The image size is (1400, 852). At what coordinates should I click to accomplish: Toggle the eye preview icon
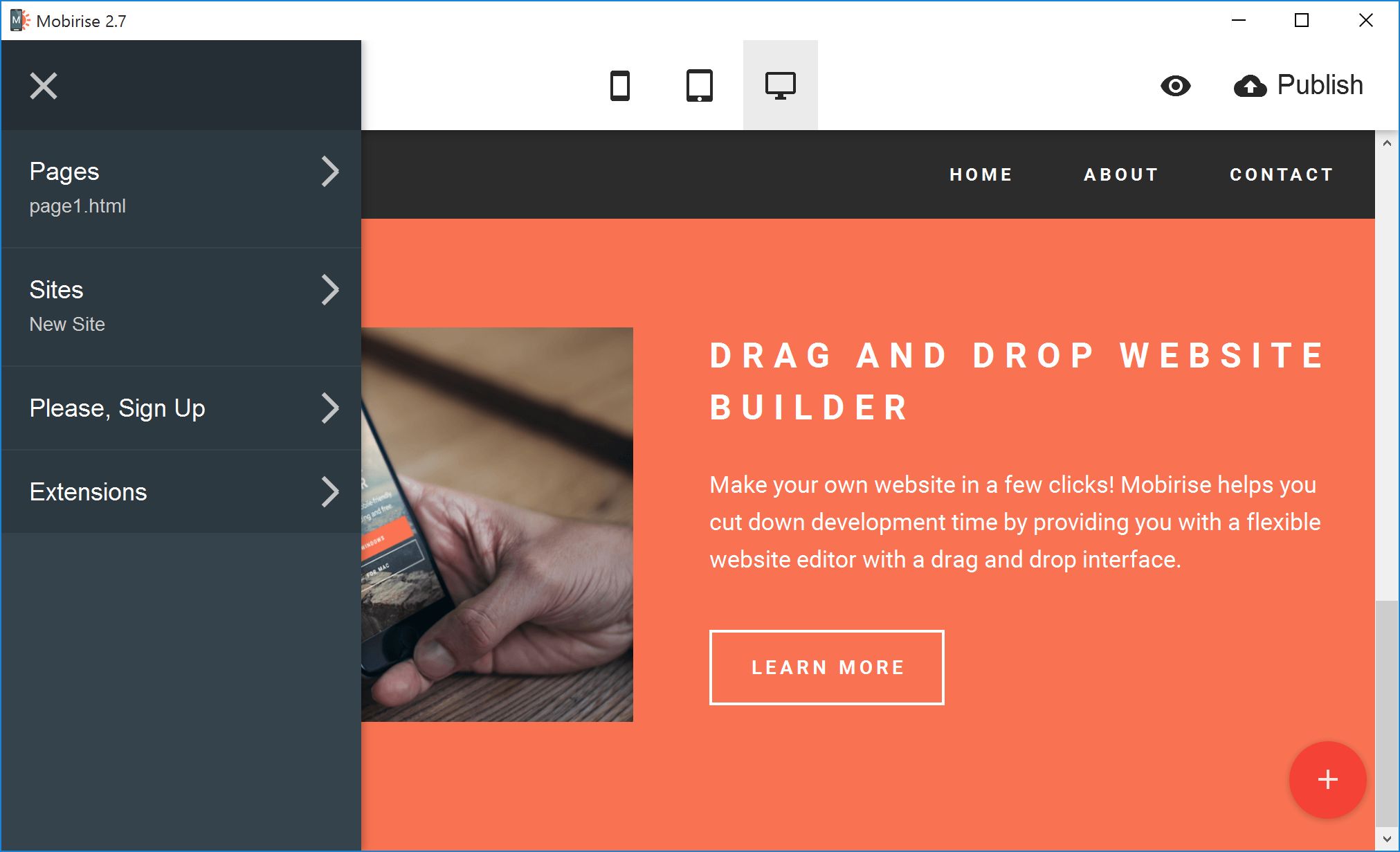pyautogui.click(x=1176, y=84)
